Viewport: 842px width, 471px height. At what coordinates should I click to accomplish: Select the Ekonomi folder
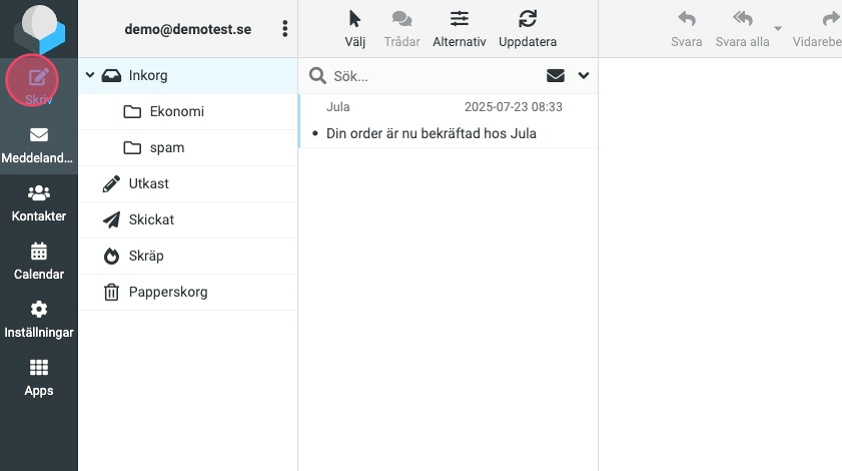(x=176, y=111)
